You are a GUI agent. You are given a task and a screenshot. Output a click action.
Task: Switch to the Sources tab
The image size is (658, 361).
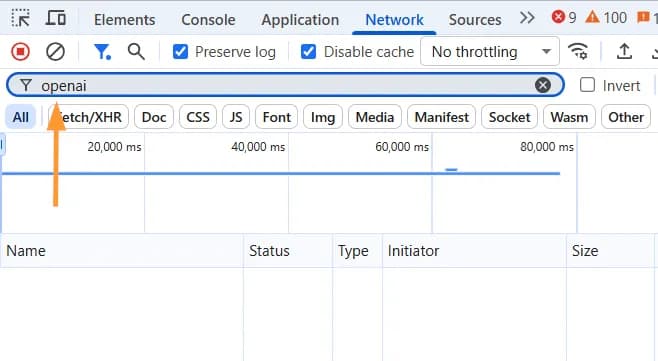(x=475, y=20)
